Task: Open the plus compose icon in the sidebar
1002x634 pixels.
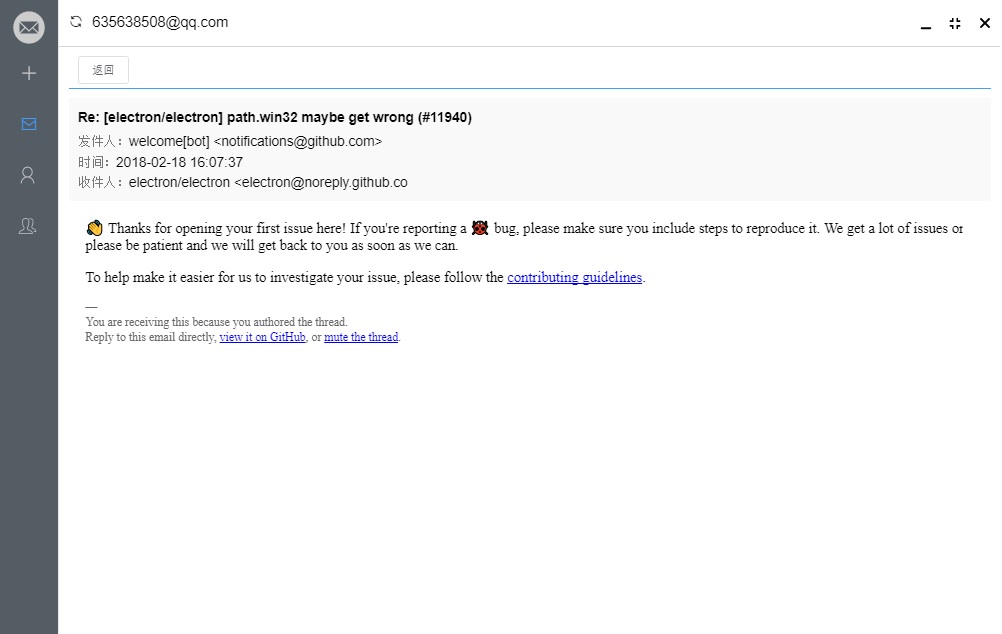Action: (29, 73)
